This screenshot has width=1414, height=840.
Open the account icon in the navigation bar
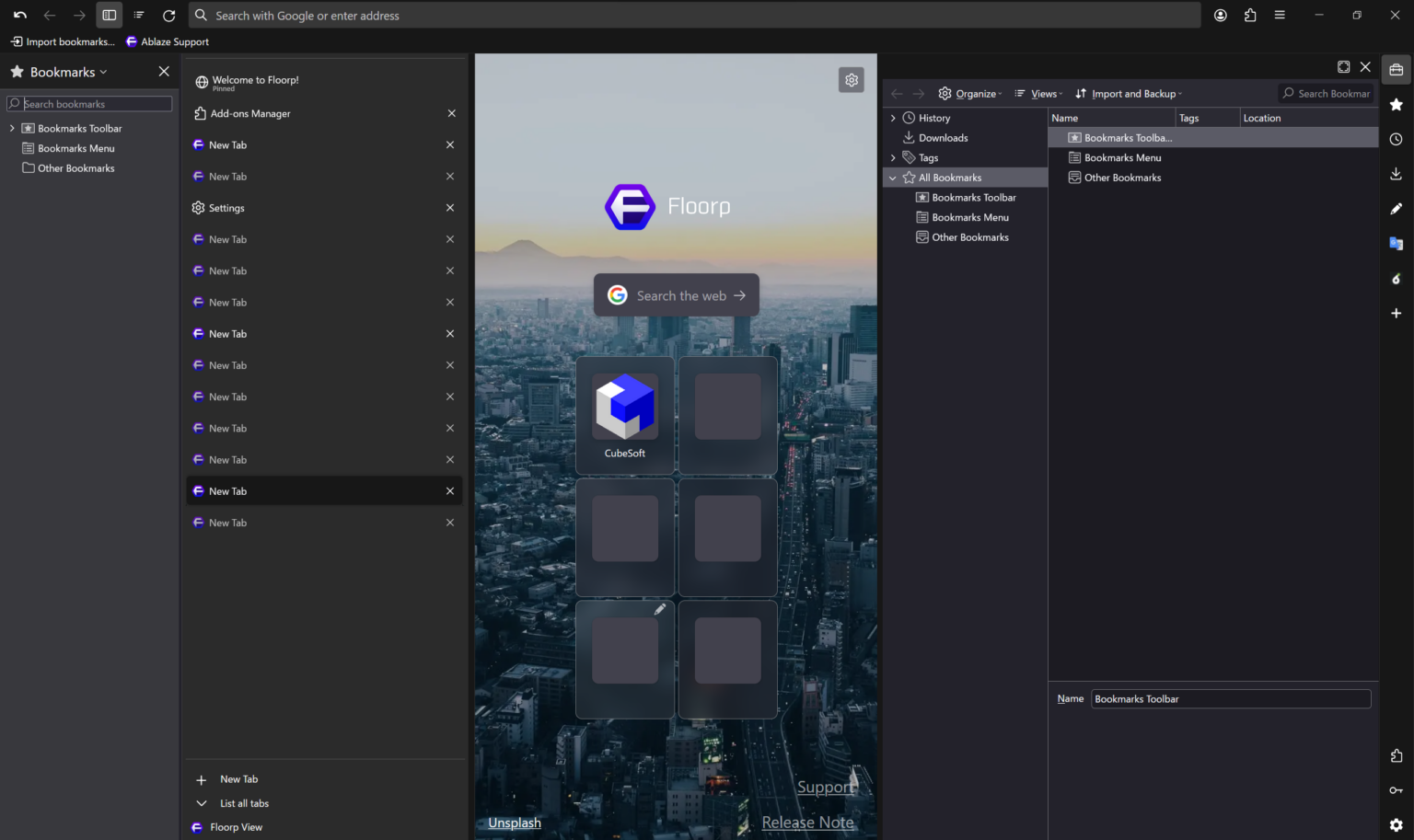[x=1220, y=15]
